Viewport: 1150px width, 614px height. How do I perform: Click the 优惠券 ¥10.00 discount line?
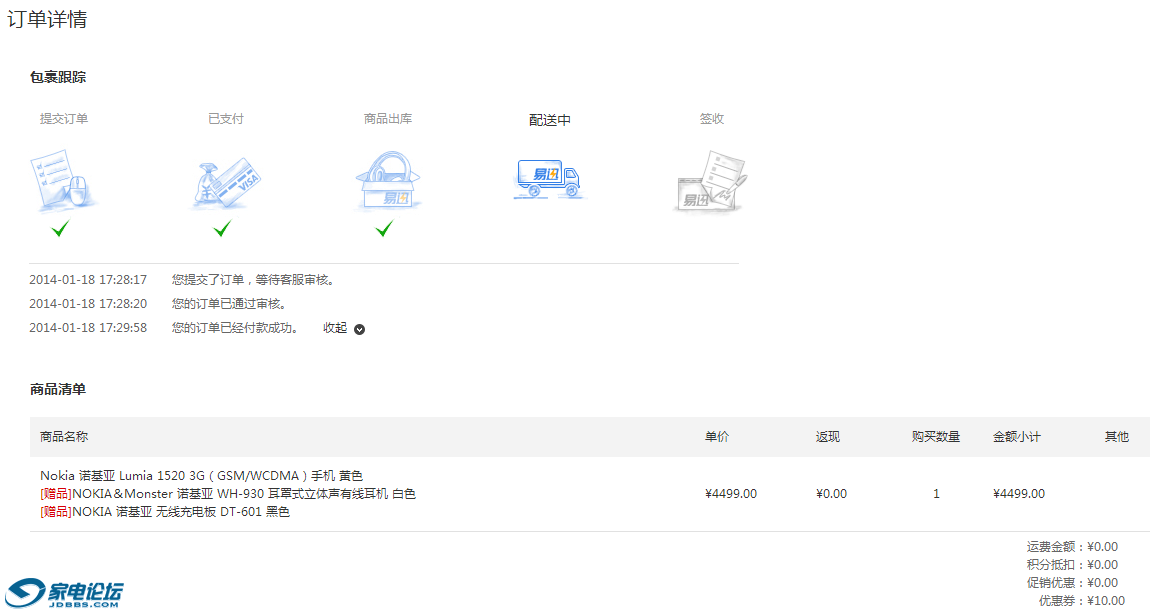coord(1081,601)
